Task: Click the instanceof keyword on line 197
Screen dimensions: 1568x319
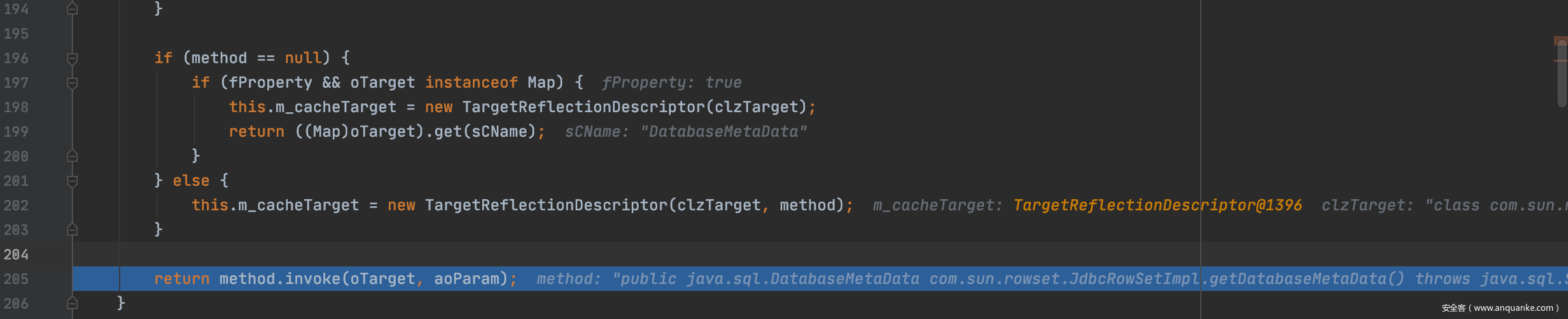Action: [471, 83]
